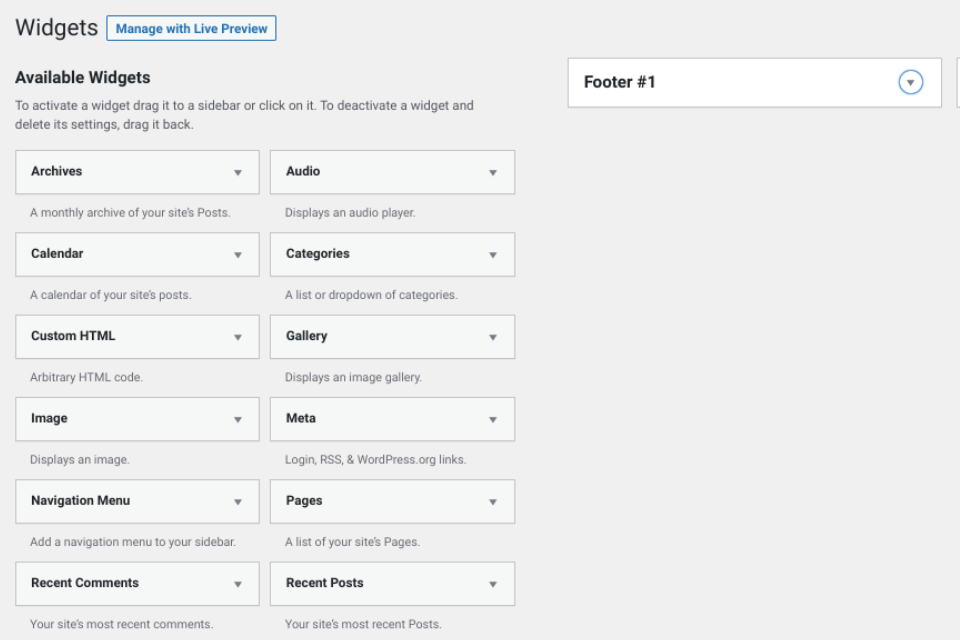Click the Footer #1 heading
Screen dimensions: 960x640
point(620,82)
